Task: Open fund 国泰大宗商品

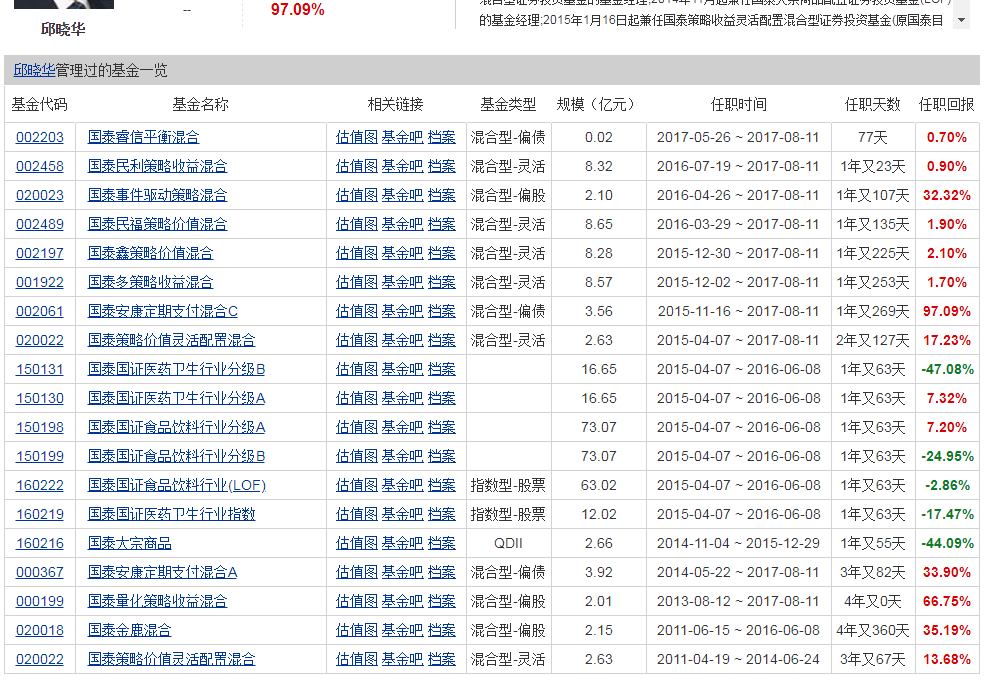Action: coord(129,543)
